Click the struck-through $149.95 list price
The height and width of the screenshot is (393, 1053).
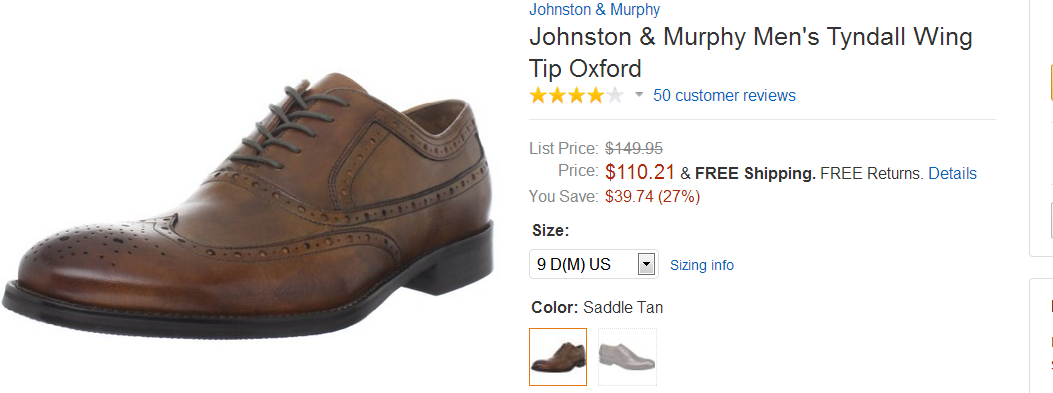click(x=634, y=148)
